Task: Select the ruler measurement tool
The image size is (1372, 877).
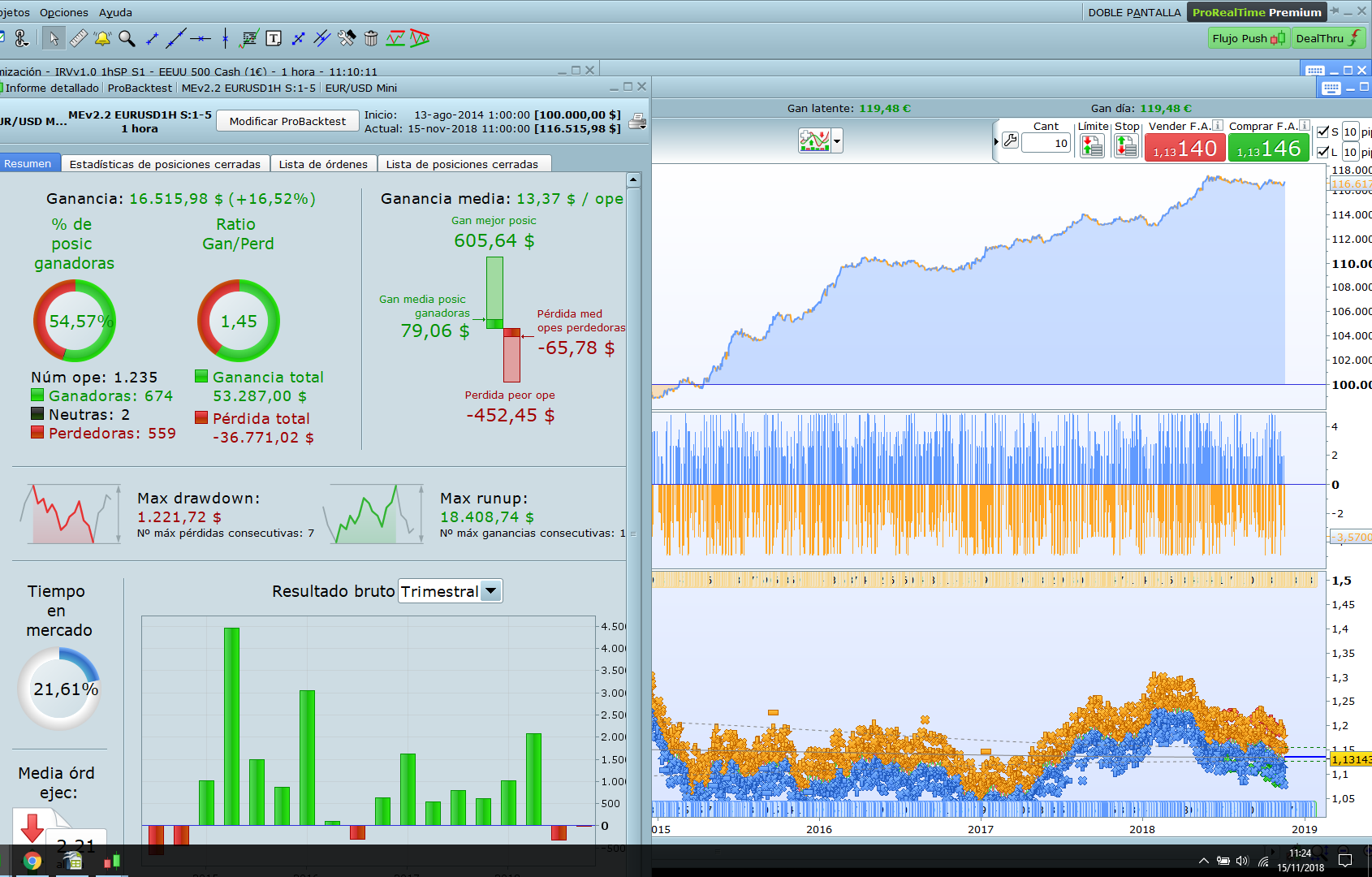Action: (78, 38)
